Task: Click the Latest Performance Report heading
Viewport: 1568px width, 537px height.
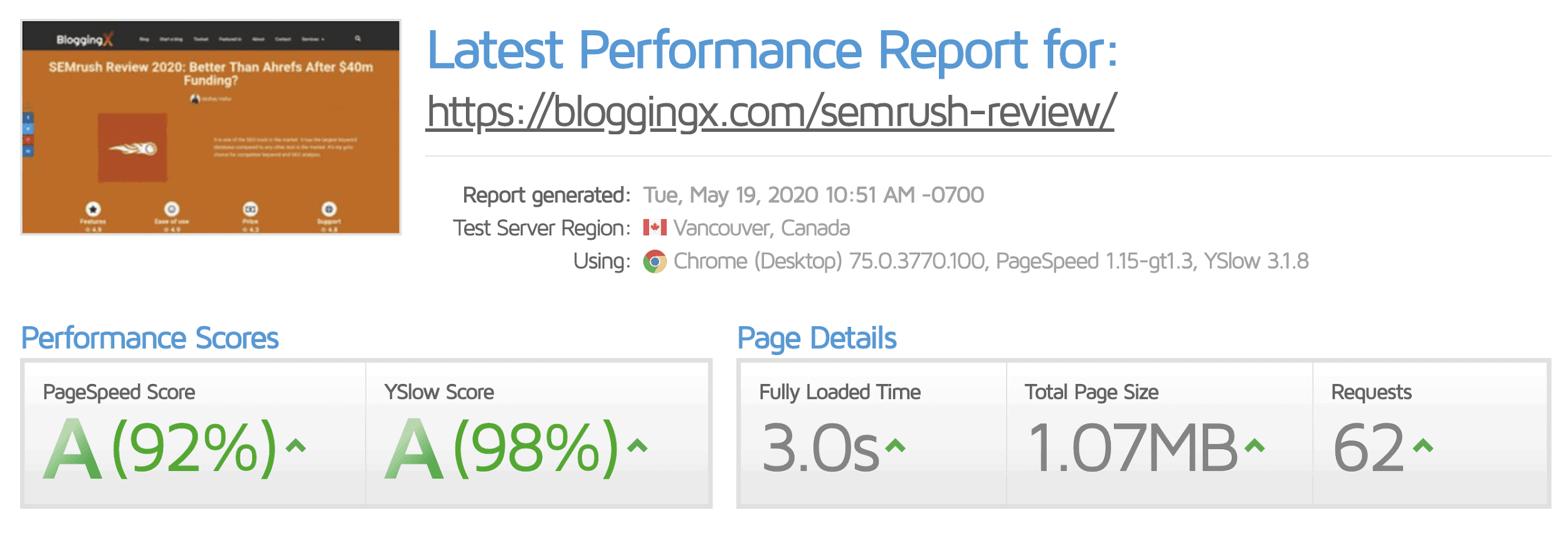Action: (772, 50)
